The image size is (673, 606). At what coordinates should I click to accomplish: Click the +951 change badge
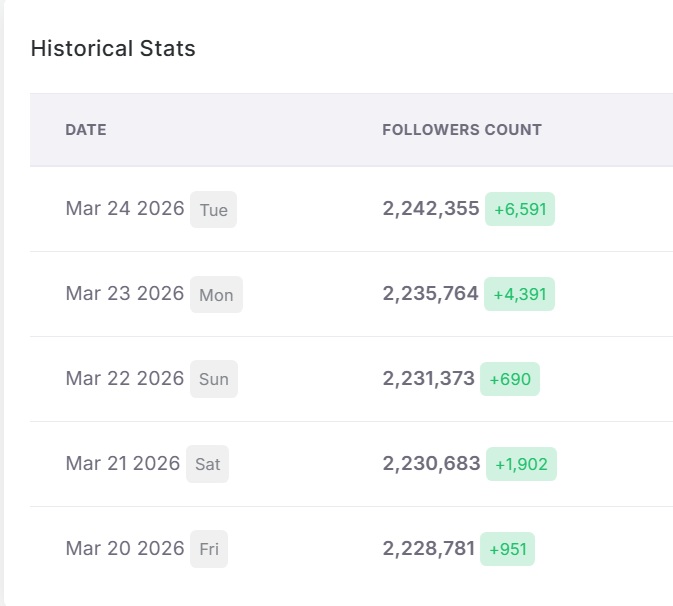pyautogui.click(x=508, y=549)
